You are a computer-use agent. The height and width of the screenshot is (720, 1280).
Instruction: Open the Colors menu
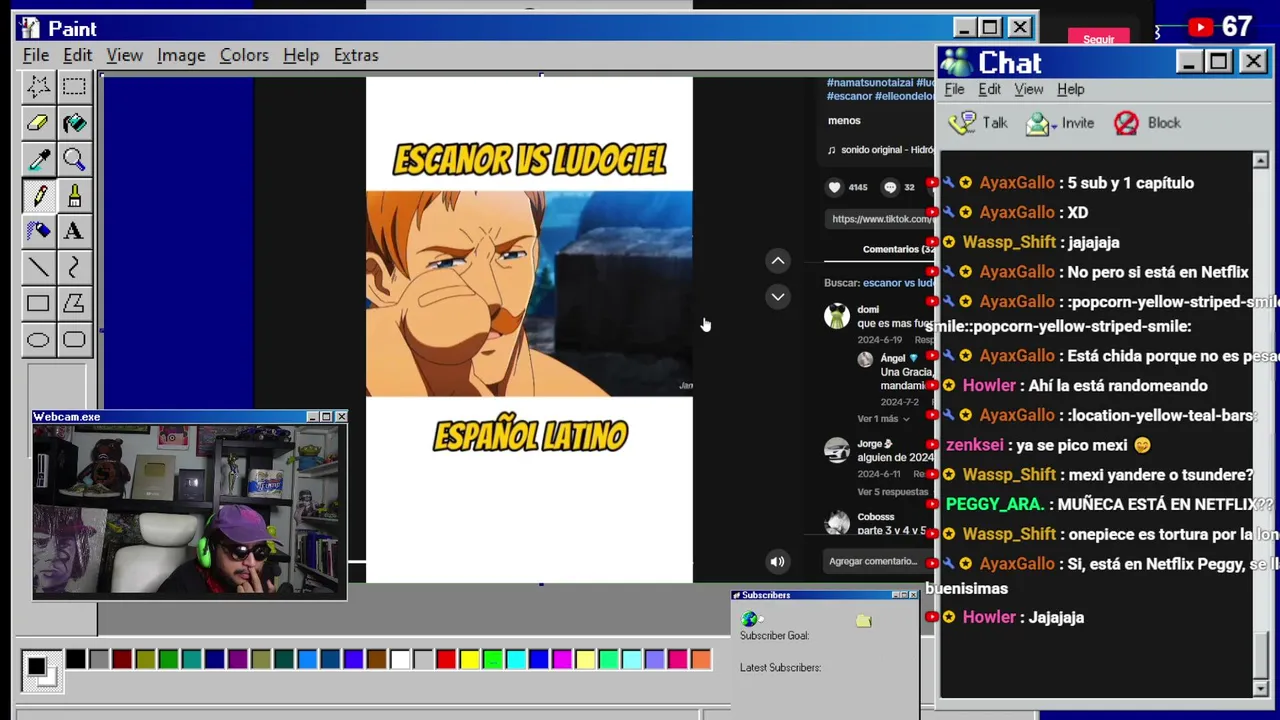tap(244, 55)
